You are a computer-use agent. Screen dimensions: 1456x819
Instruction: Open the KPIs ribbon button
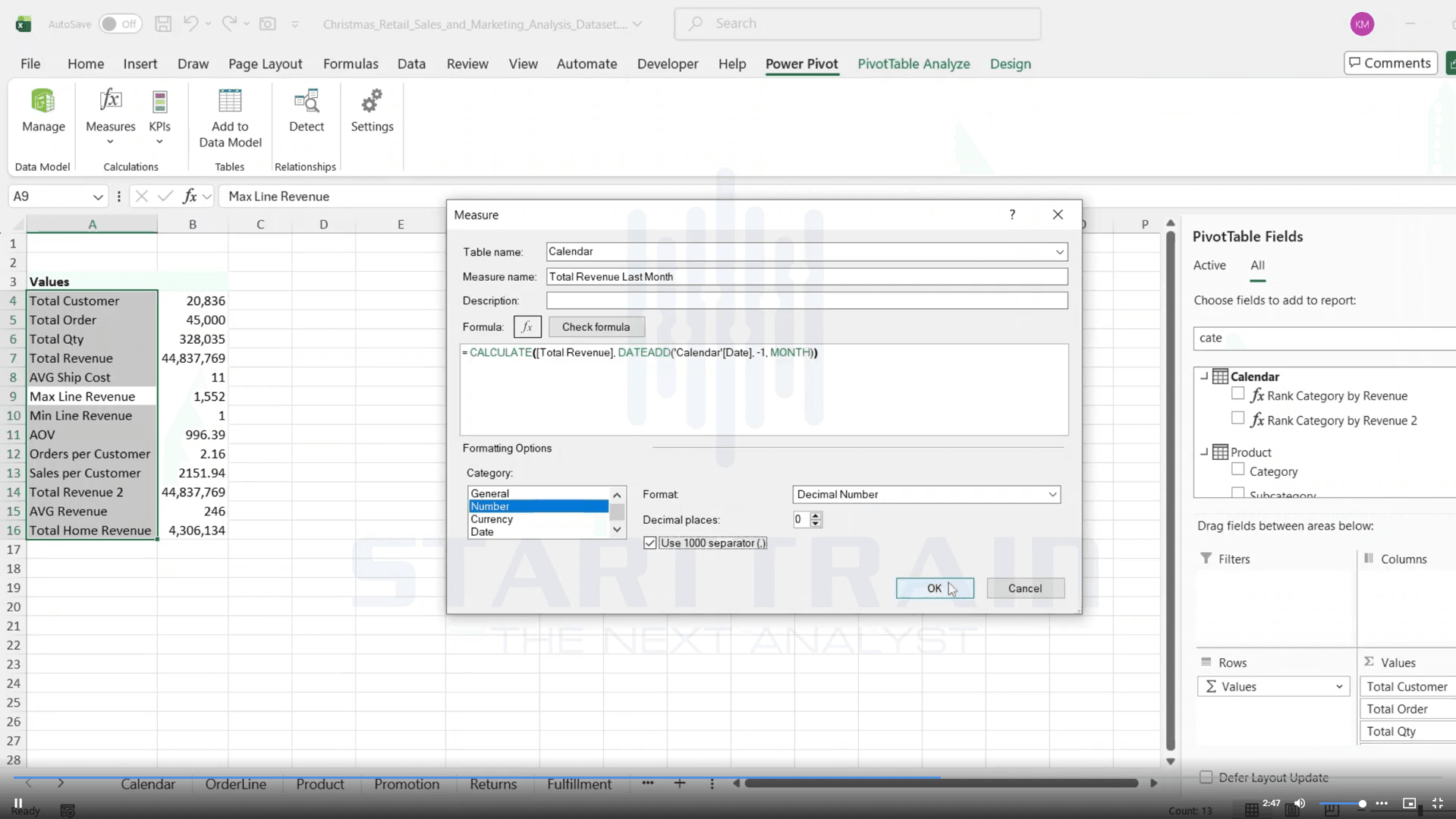coord(159,115)
